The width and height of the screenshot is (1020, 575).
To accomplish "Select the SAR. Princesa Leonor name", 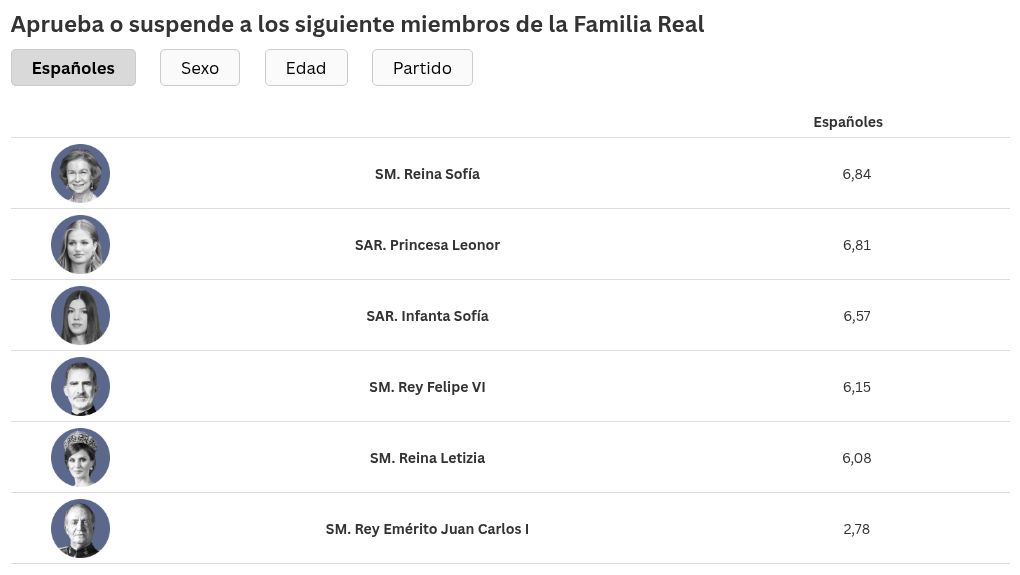I will tap(427, 245).
